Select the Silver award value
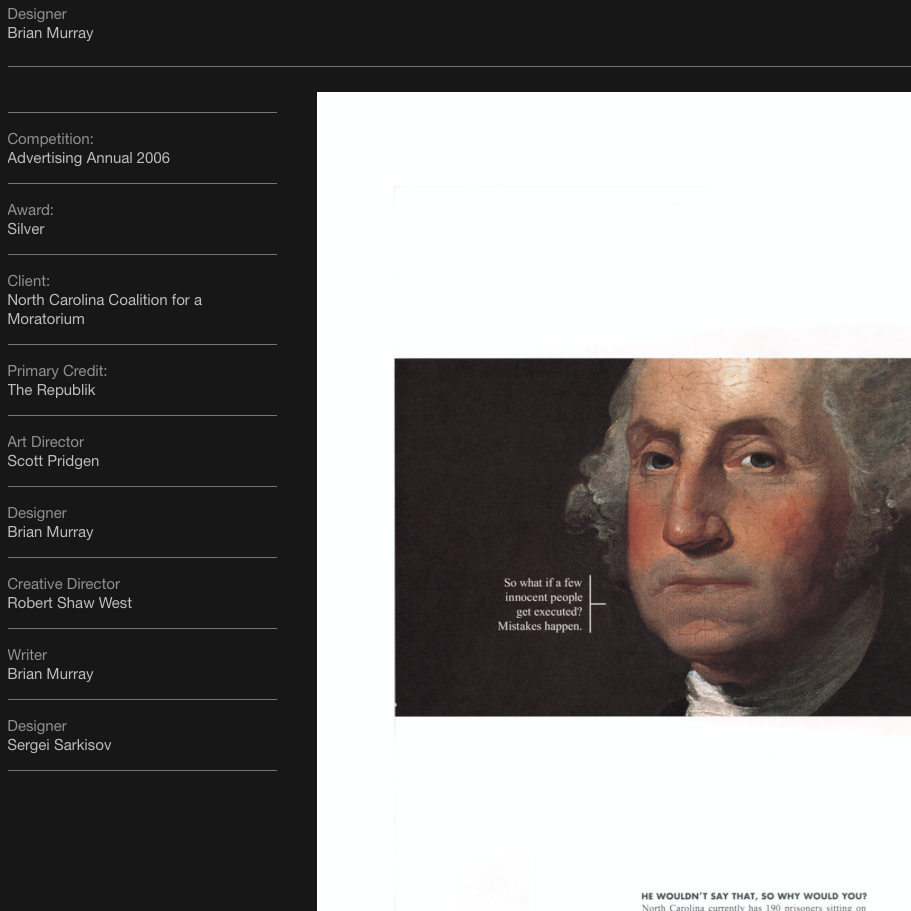 [x=26, y=229]
